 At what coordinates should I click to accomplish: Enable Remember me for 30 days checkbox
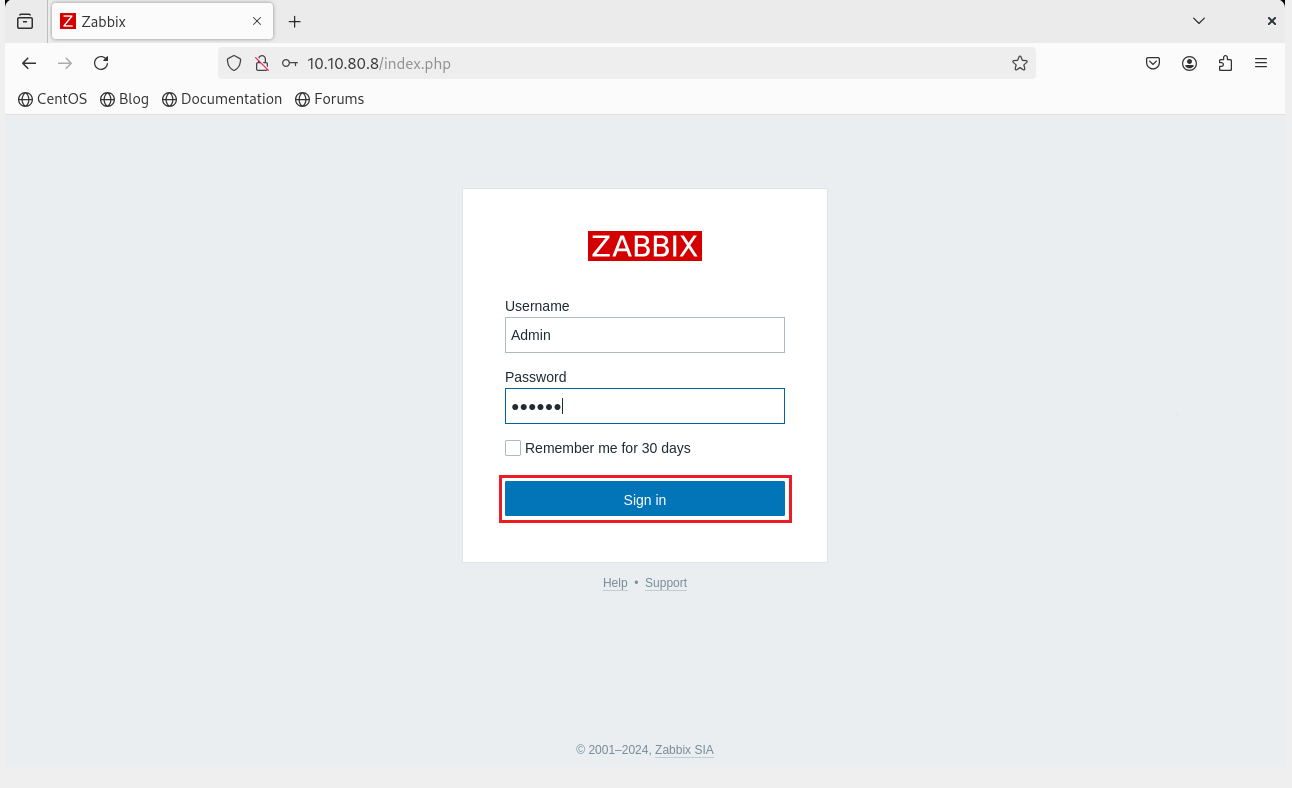[513, 448]
